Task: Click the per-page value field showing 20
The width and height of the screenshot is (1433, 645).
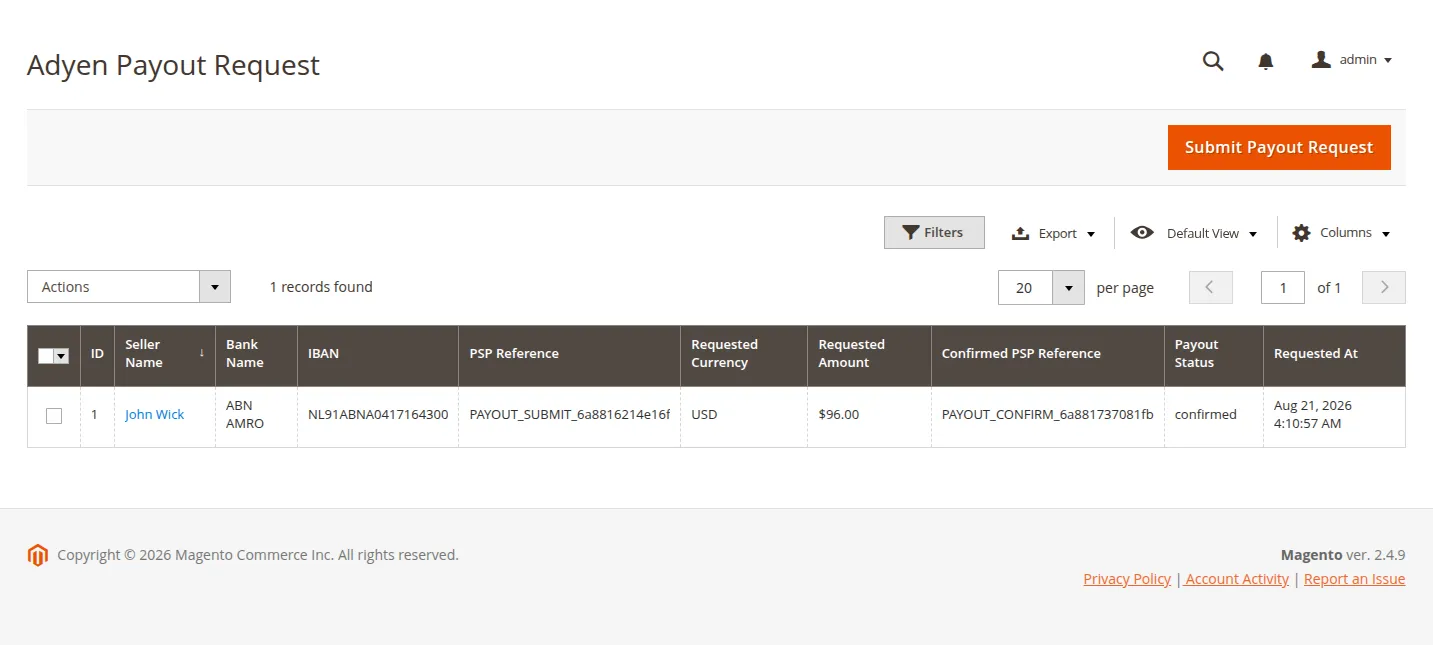Action: pyautogui.click(x=1025, y=287)
